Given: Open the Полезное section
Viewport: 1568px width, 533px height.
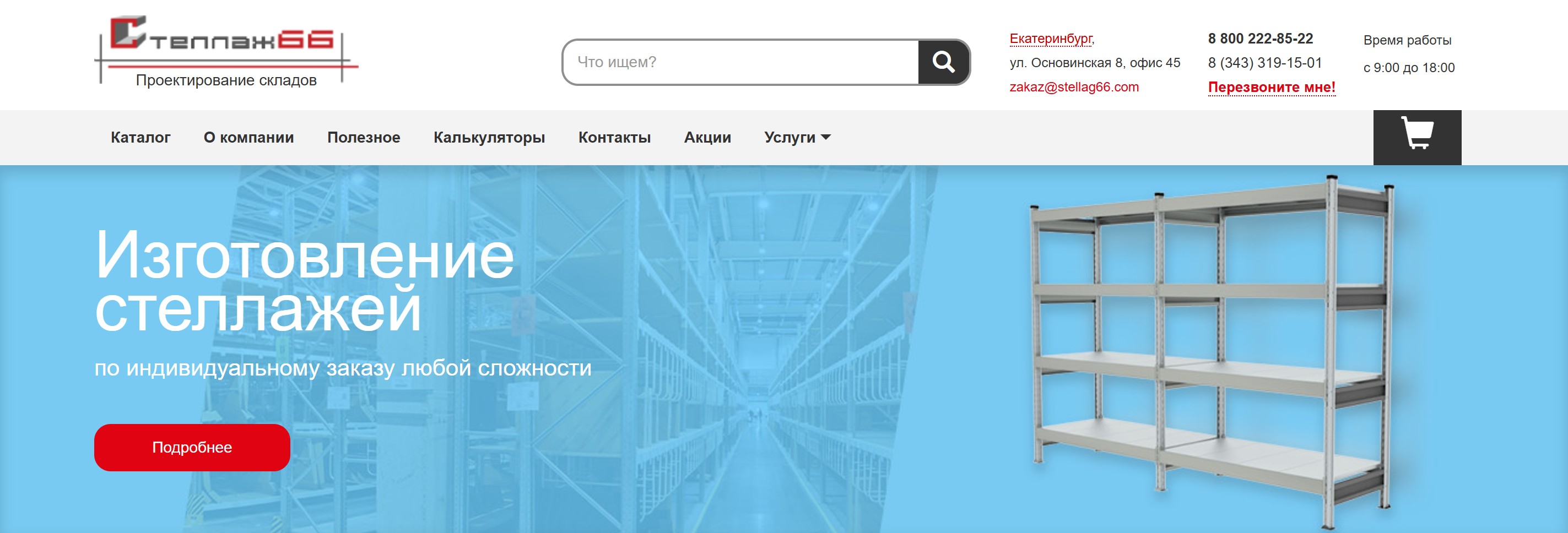Looking at the screenshot, I should (x=364, y=138).
